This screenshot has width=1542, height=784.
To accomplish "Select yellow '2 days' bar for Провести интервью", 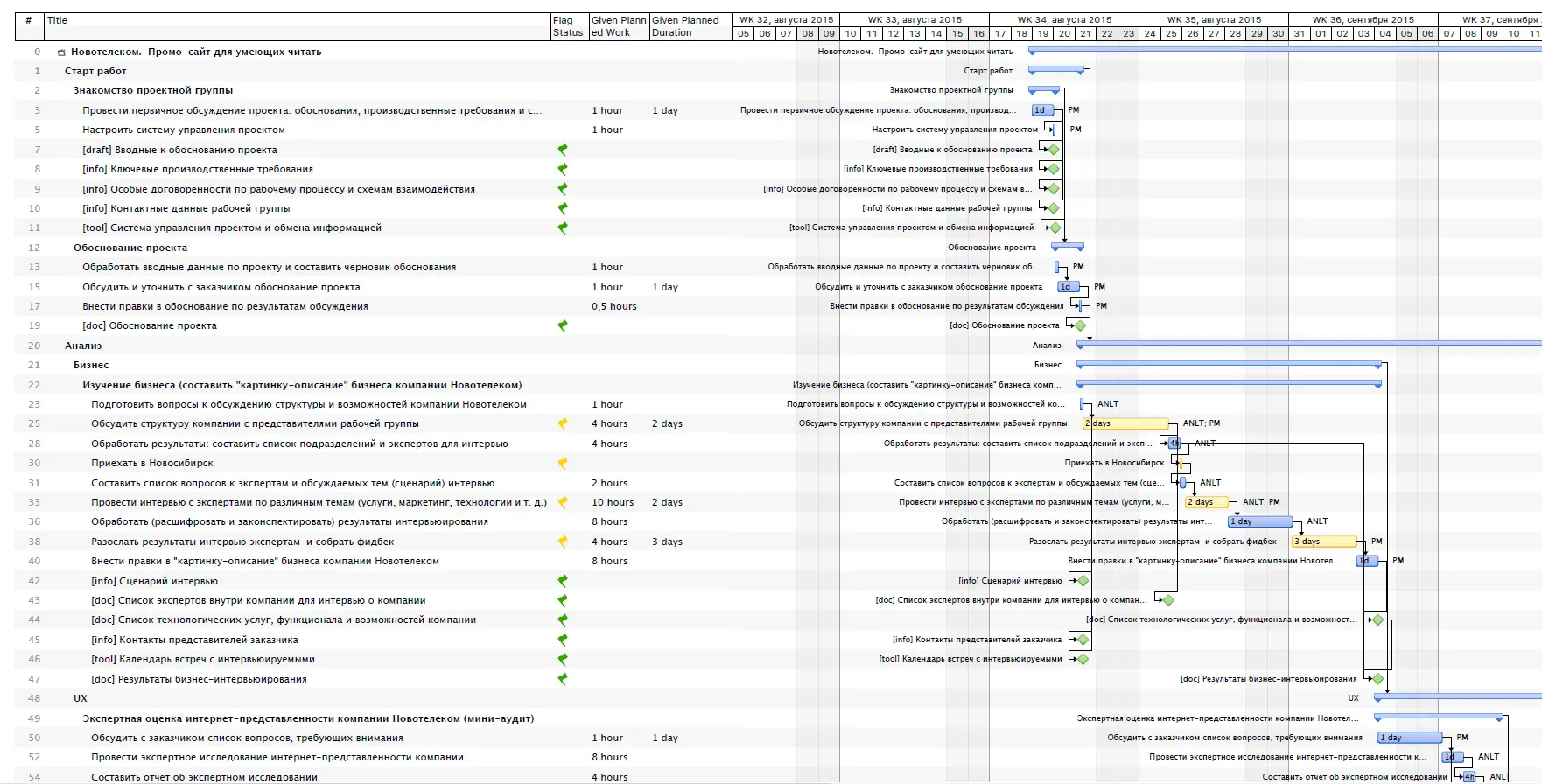I will (1207, 502).
